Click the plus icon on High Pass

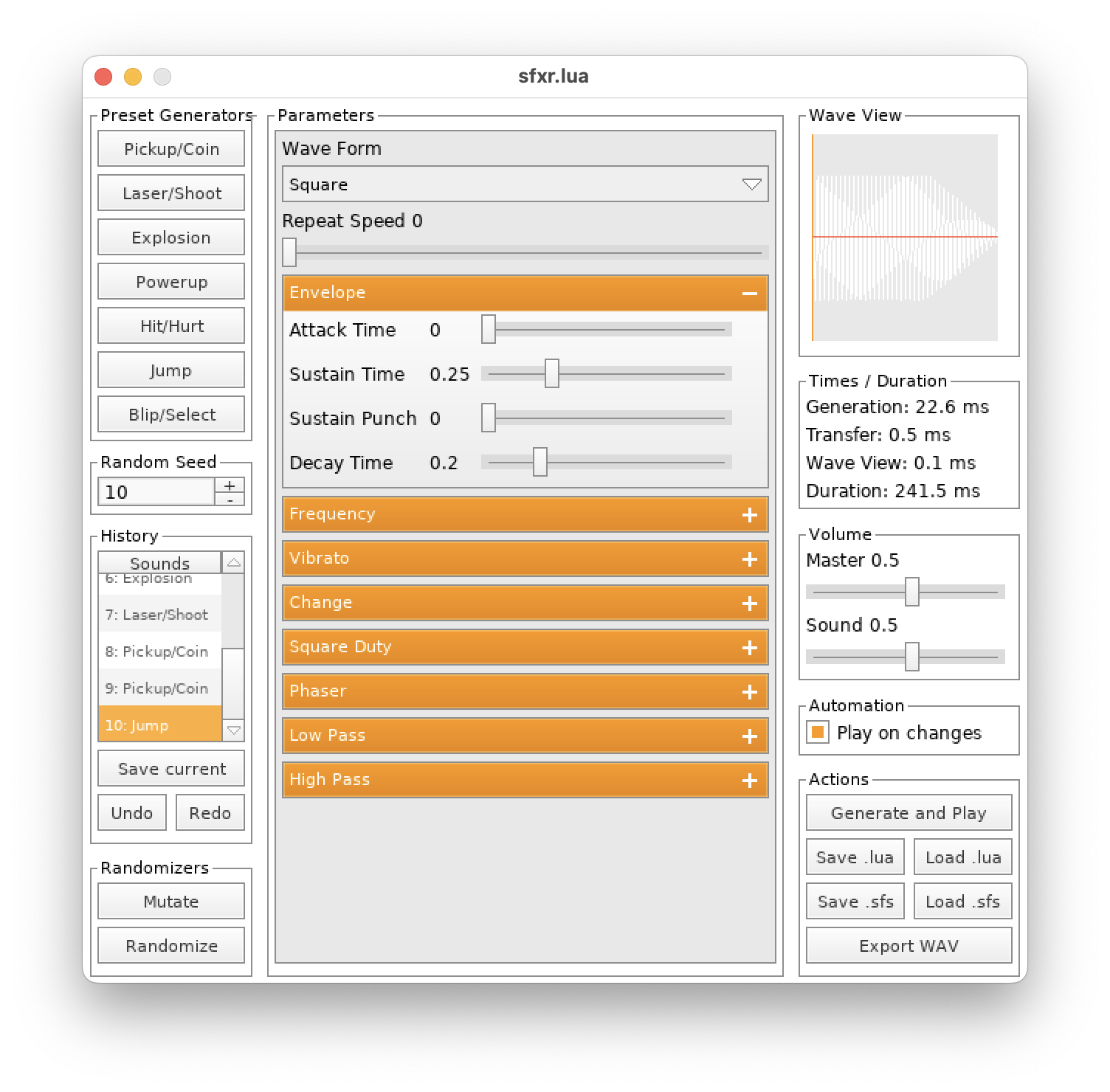click(749, 780)
